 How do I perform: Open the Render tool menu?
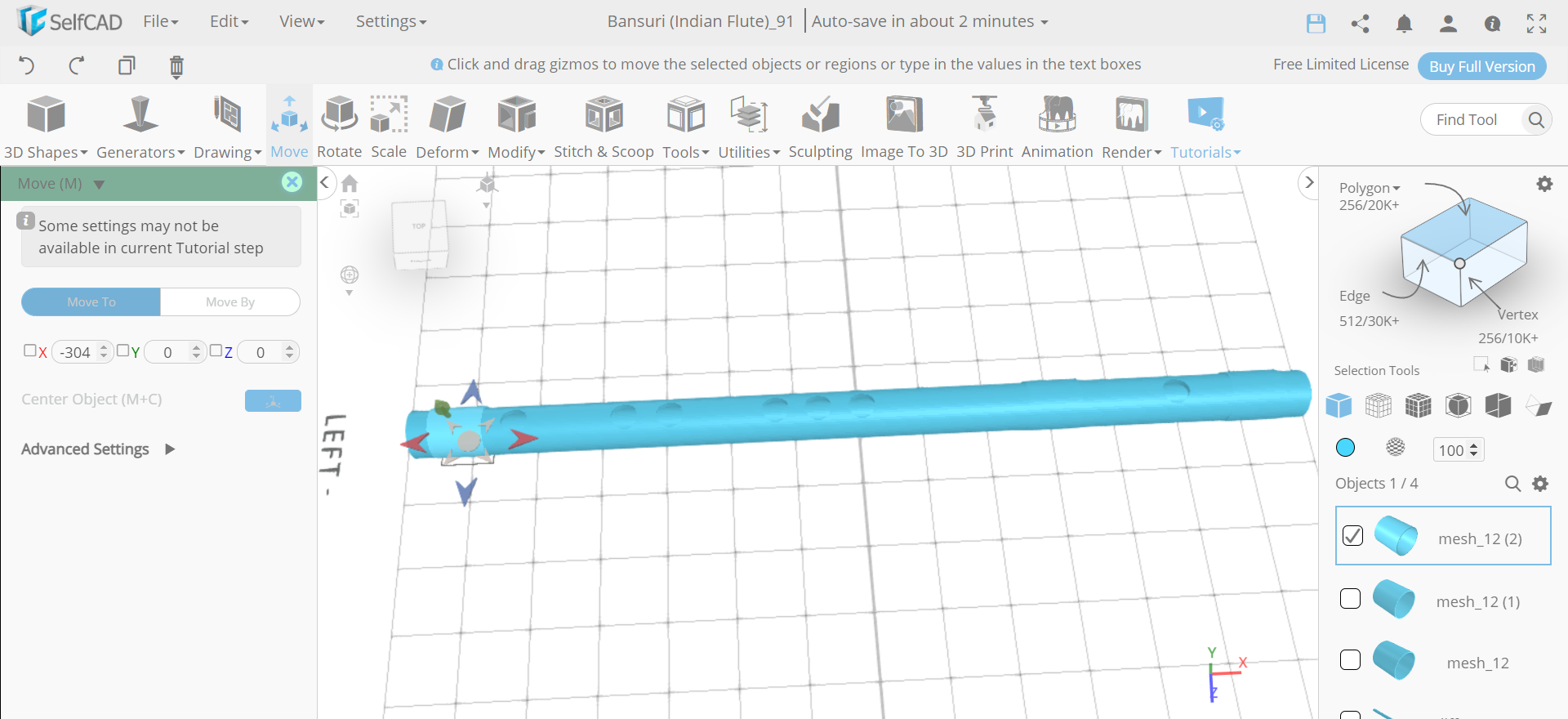(x=1131, y=125)
